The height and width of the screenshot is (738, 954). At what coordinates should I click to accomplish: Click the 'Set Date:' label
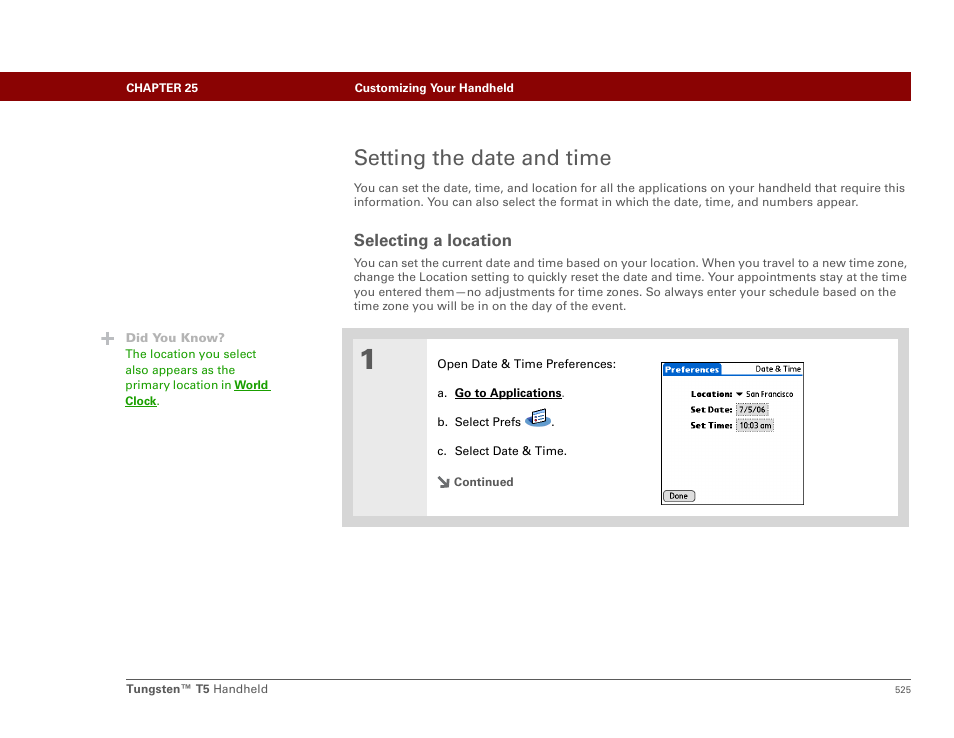(x=711, y=410)
